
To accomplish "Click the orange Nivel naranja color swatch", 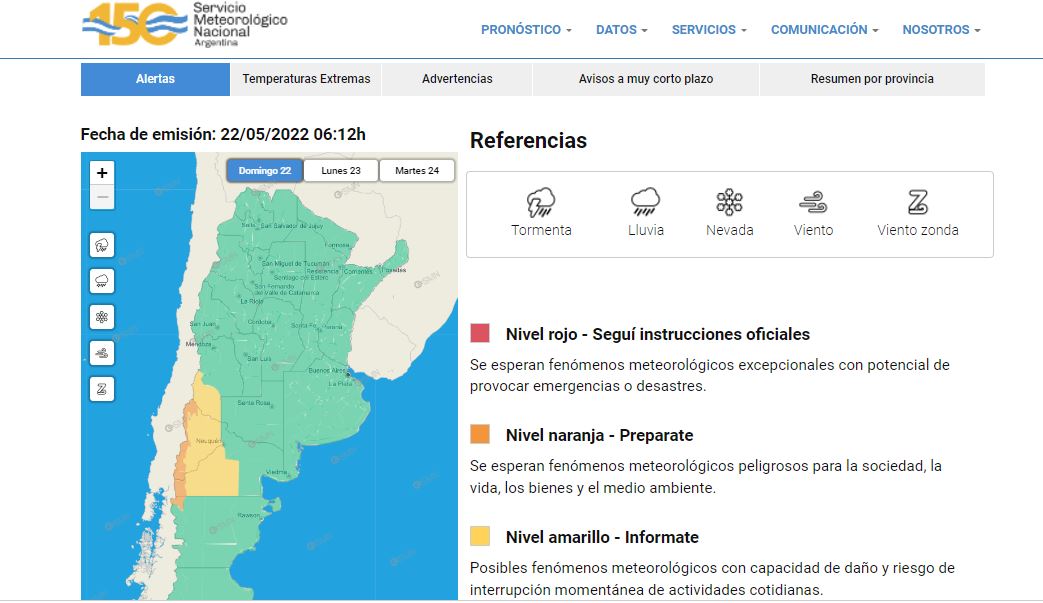I will [480, 435].
